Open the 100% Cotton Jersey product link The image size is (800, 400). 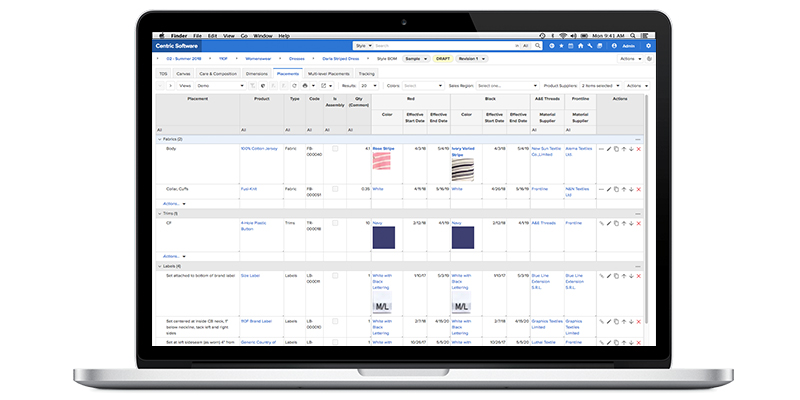[259, 148]
